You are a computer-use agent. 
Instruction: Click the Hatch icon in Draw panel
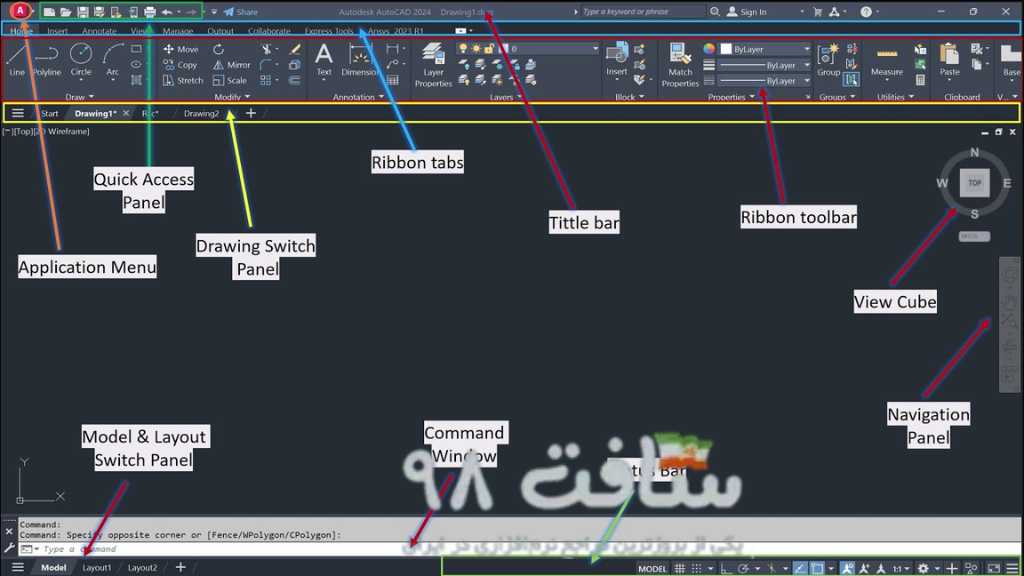(x=136, y=80)
